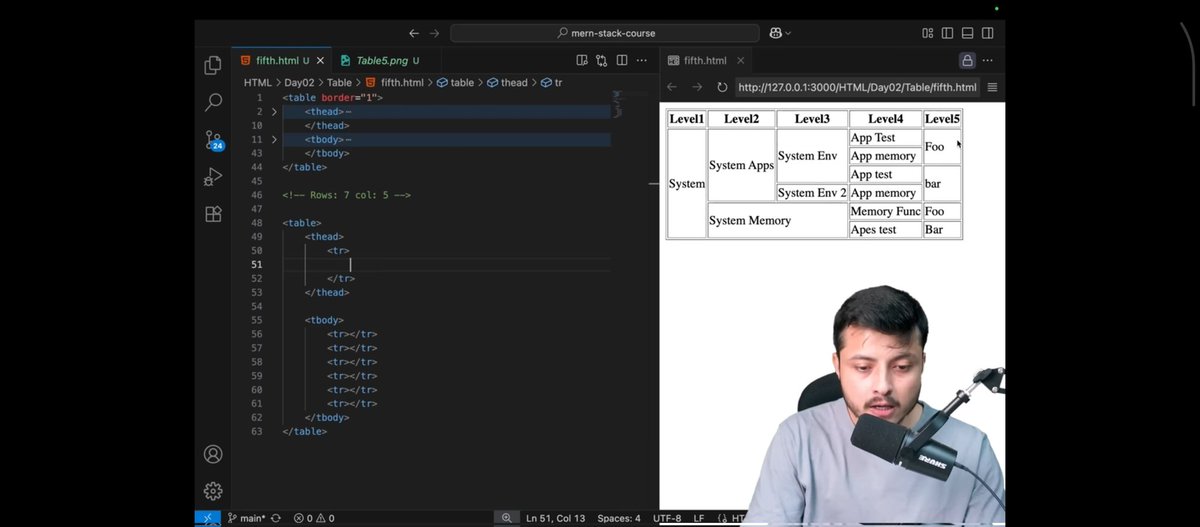The height and width of the screenshot is (527, 1200).
Task: Open the Search view in activity bar
Action: point(213,102)
